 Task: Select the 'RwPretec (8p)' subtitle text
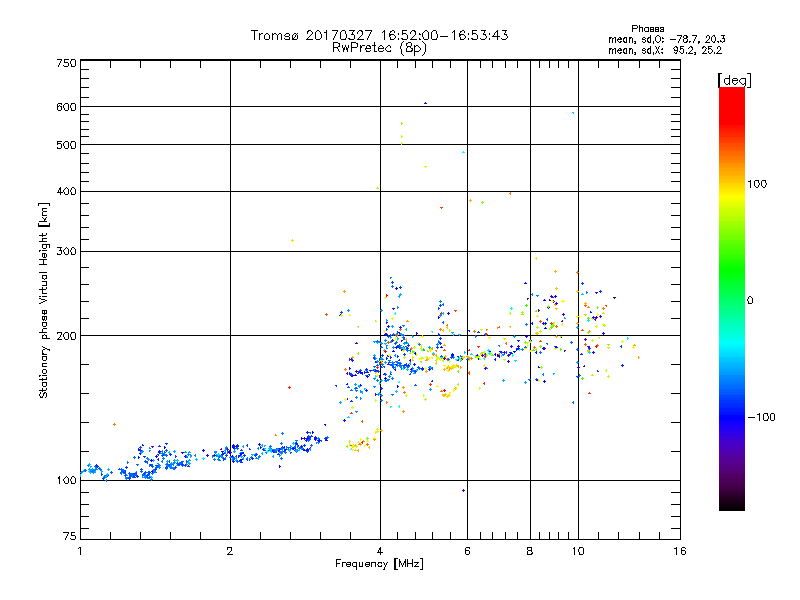click(x=379, y=48)
